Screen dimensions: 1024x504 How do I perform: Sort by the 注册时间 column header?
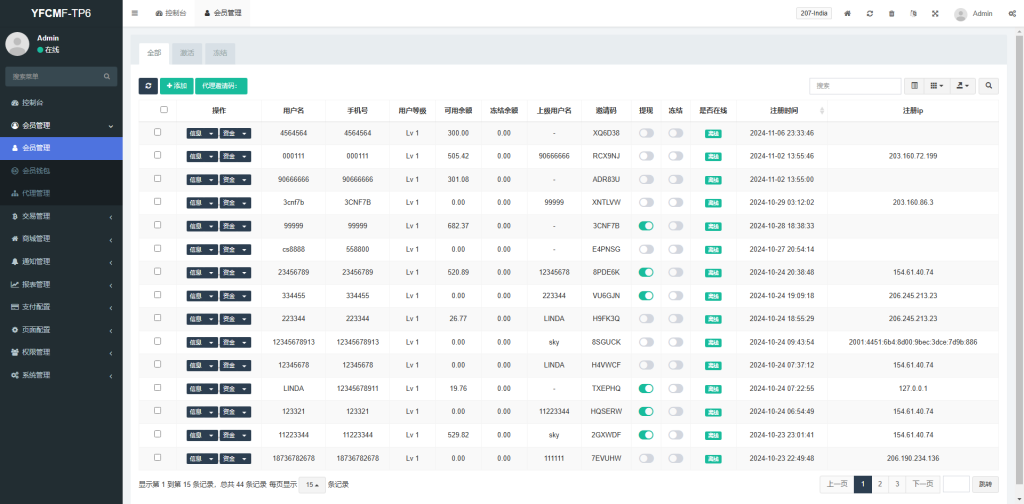click(x=784, y=110)
